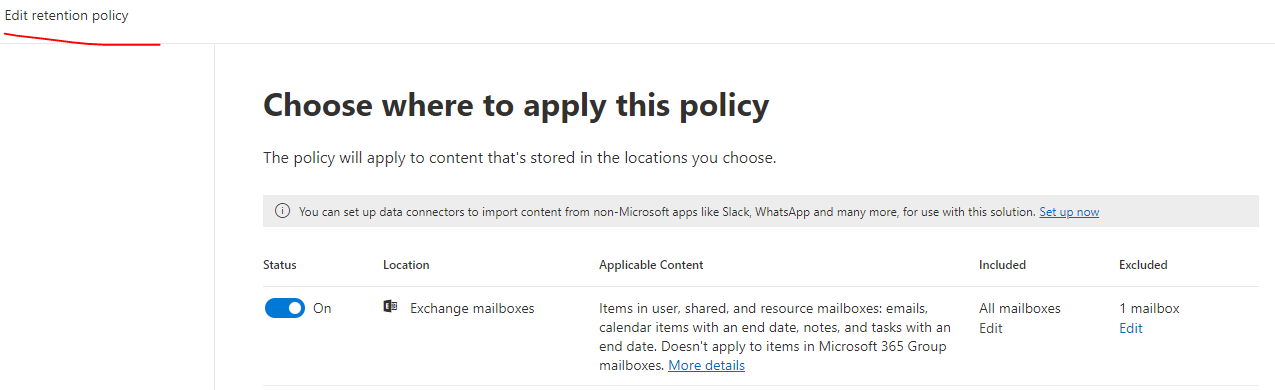Click the All mailboxes included text

tap(1020, 308)
